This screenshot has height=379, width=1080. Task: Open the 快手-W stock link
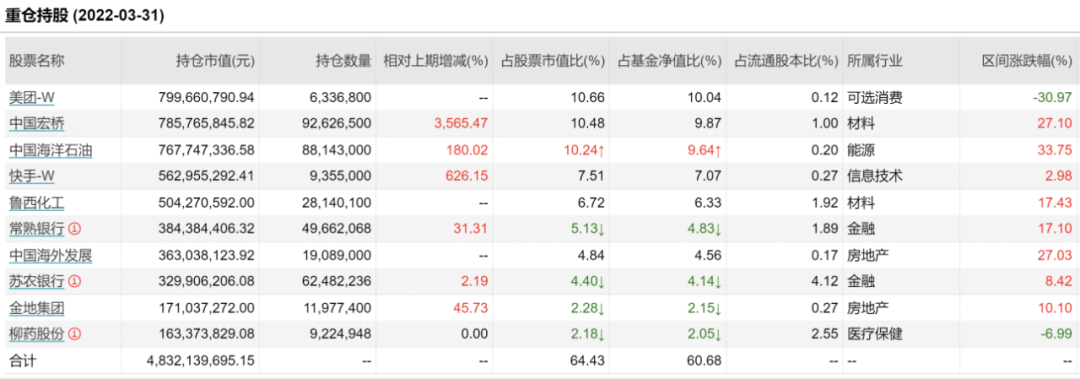point(32,176)
